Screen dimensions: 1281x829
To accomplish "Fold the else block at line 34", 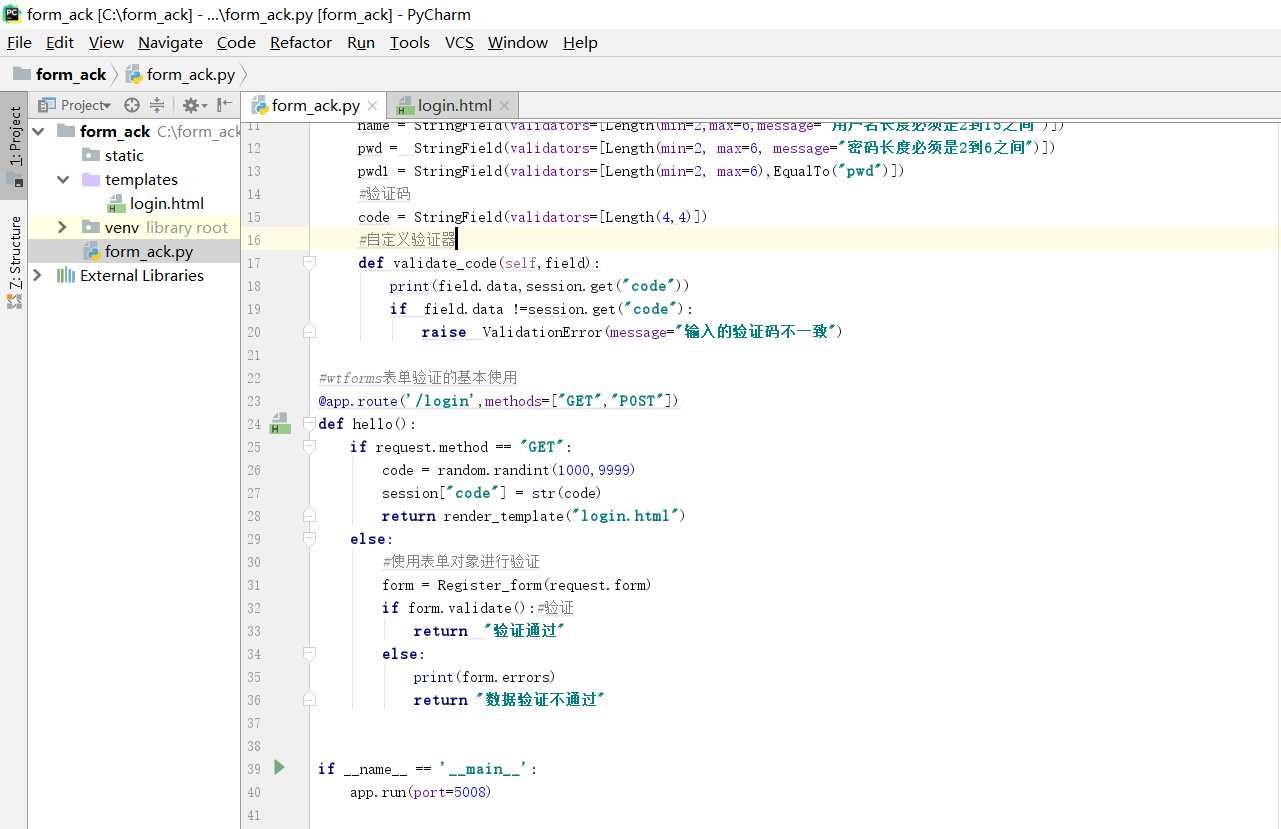I will coord(309,653).
